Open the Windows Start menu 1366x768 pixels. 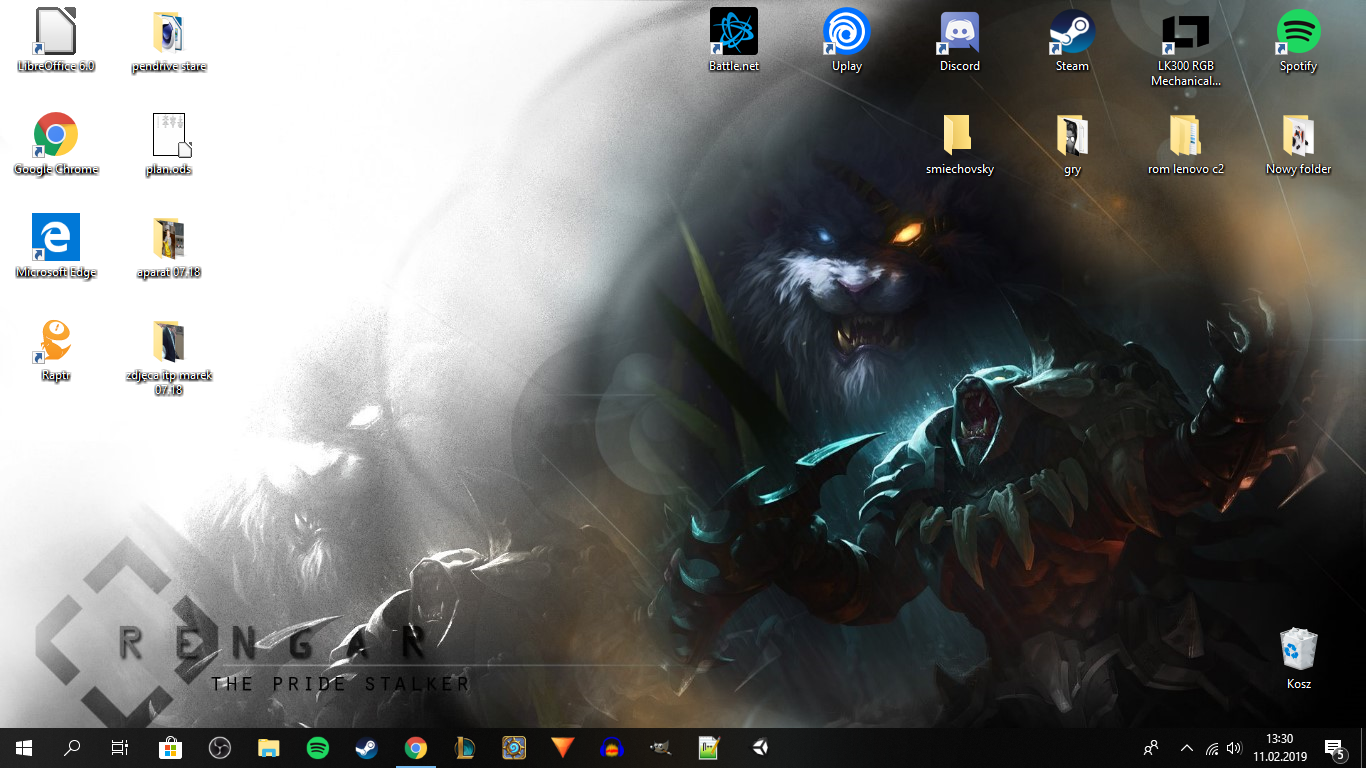pyautogui.click(x=24, y=747)
